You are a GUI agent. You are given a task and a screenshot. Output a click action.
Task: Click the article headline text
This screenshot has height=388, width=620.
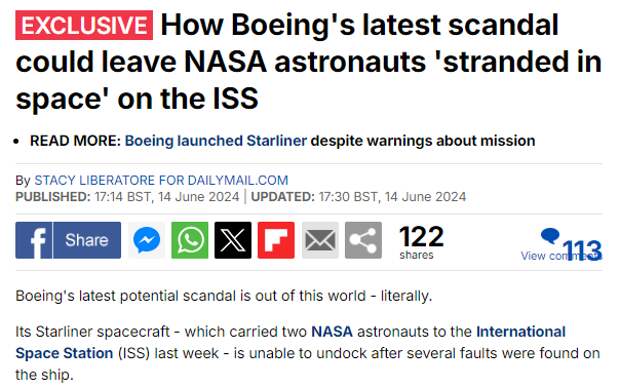(x=308, y=62)
